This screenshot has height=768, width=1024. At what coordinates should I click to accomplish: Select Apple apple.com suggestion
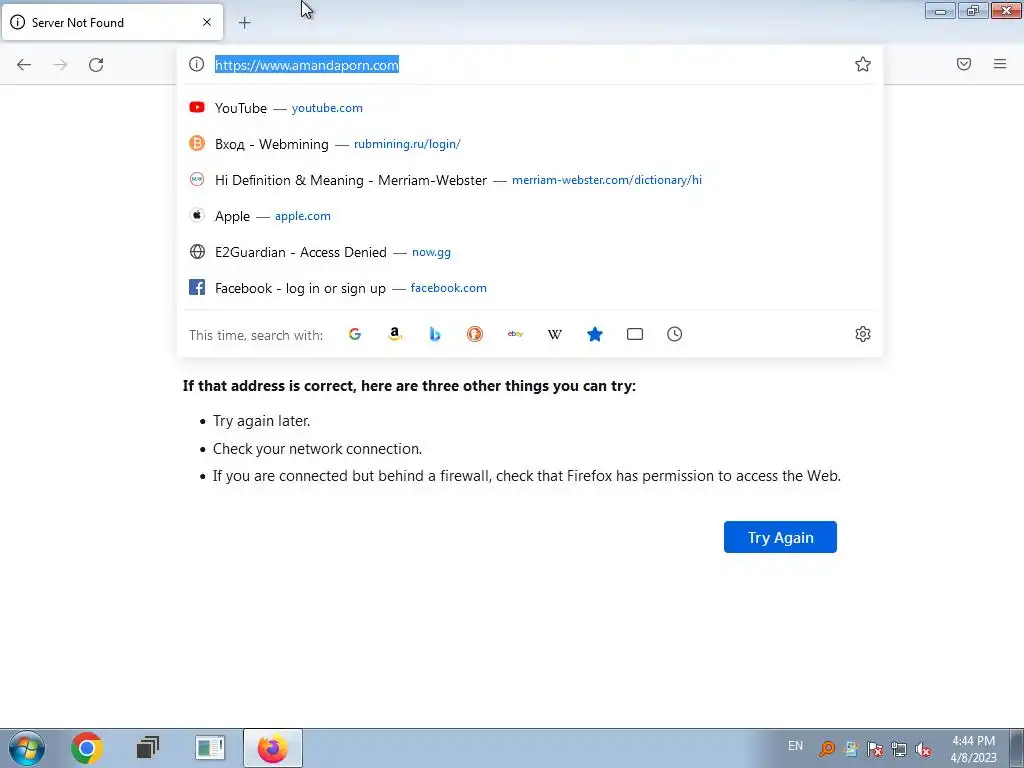pos(530,216)
